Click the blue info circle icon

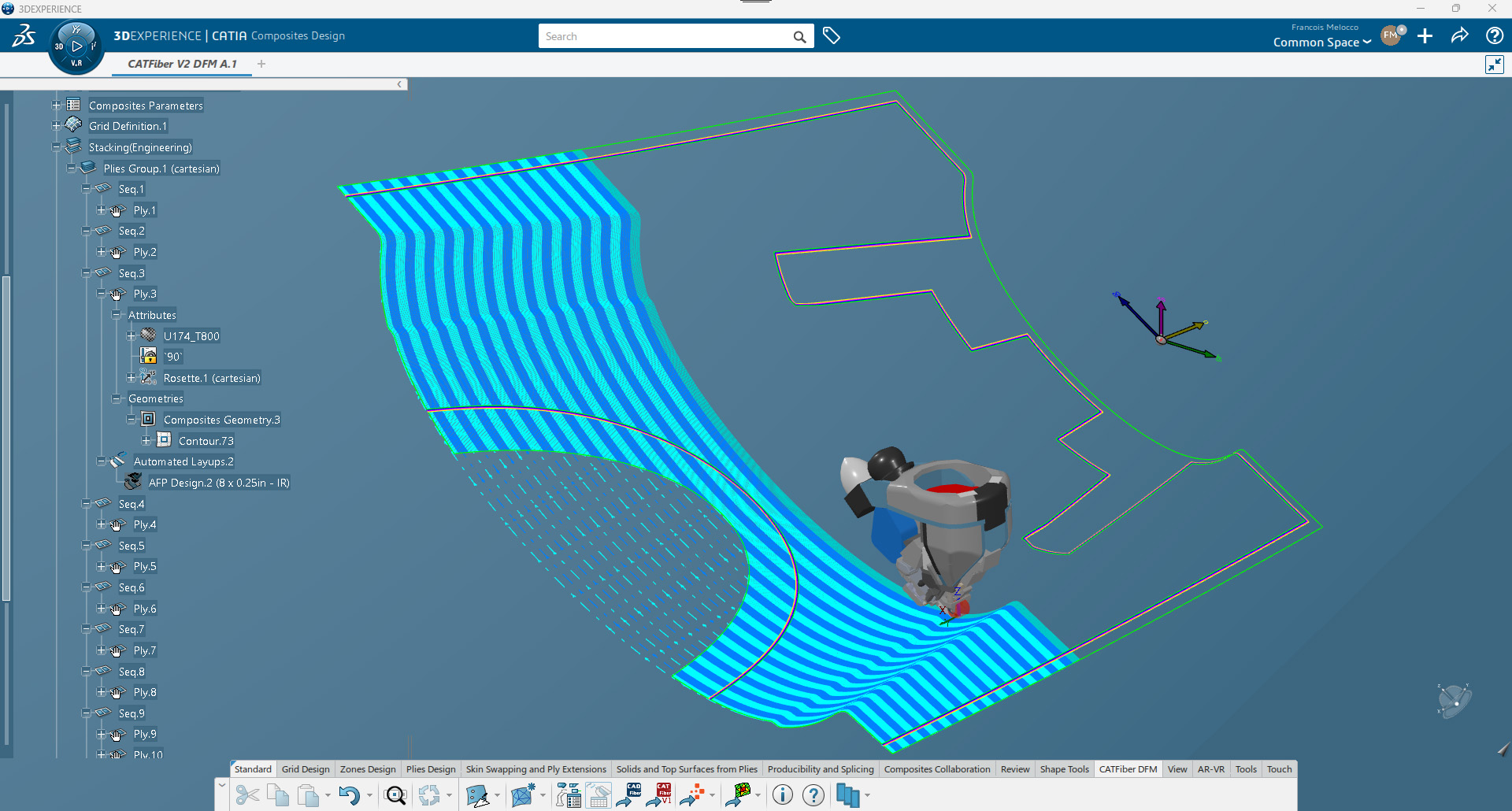point(782,796)
